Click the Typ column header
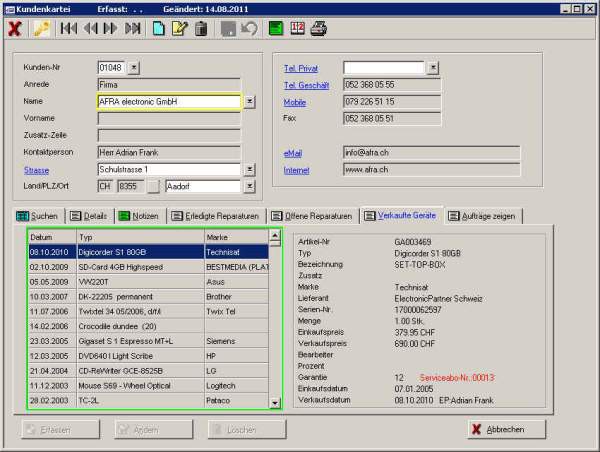Screen dimensions: 600x452 coord(139,238)
